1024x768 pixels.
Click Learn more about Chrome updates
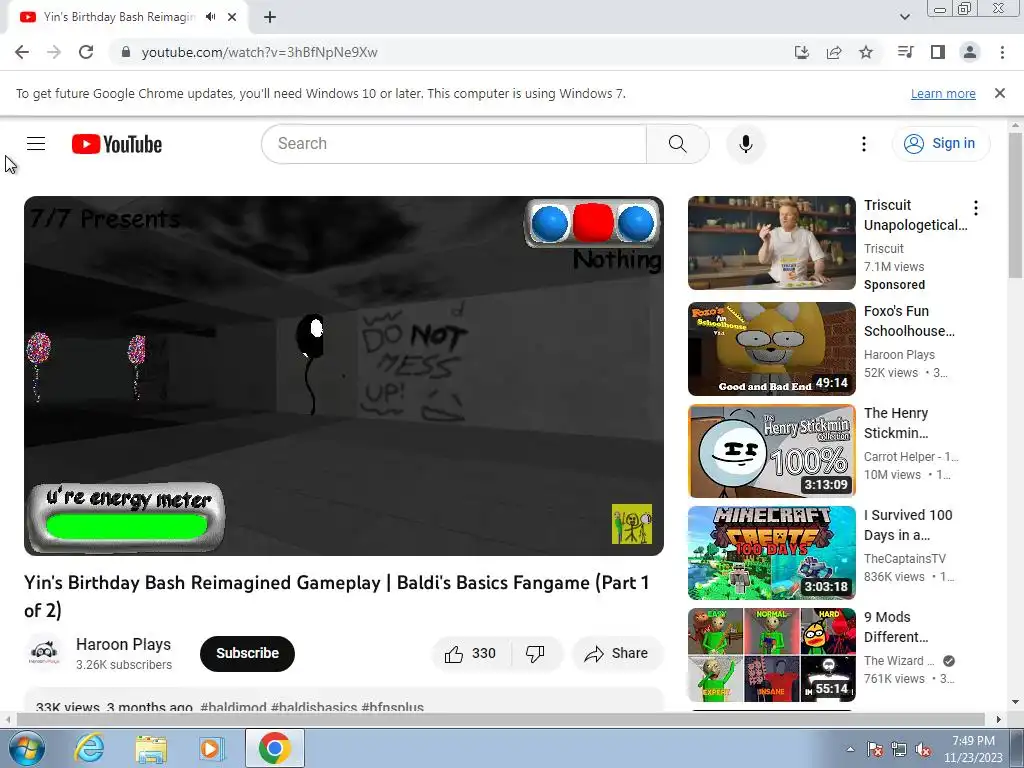[943, 93]
